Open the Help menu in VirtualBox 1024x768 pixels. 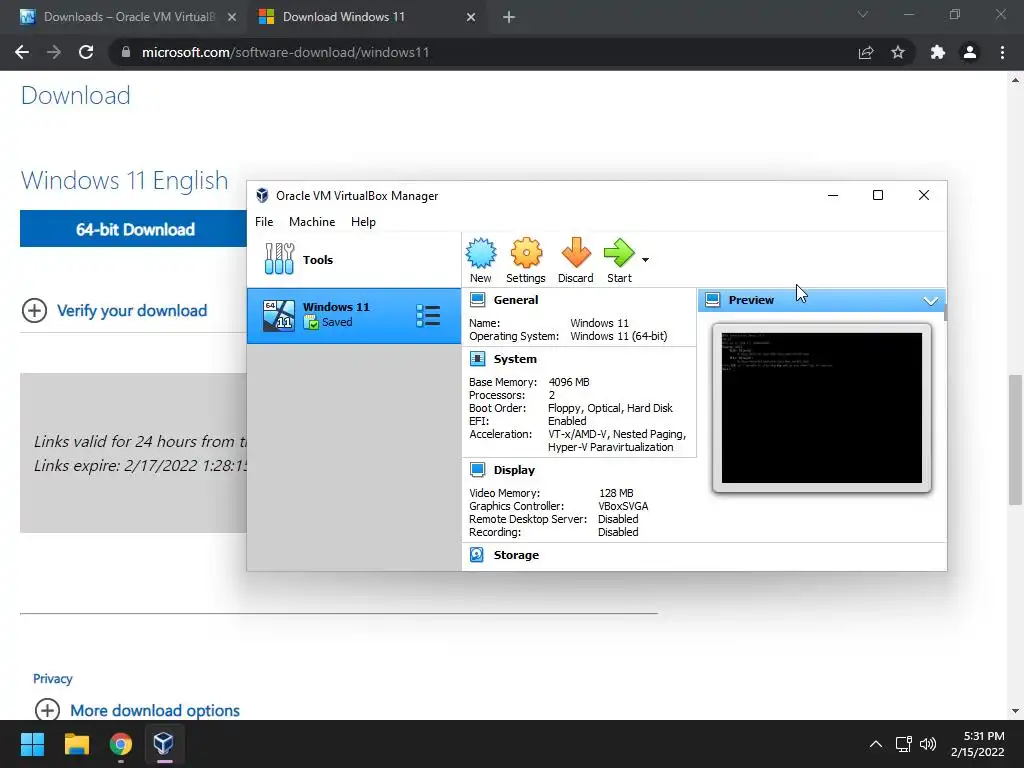coord(363,221)
